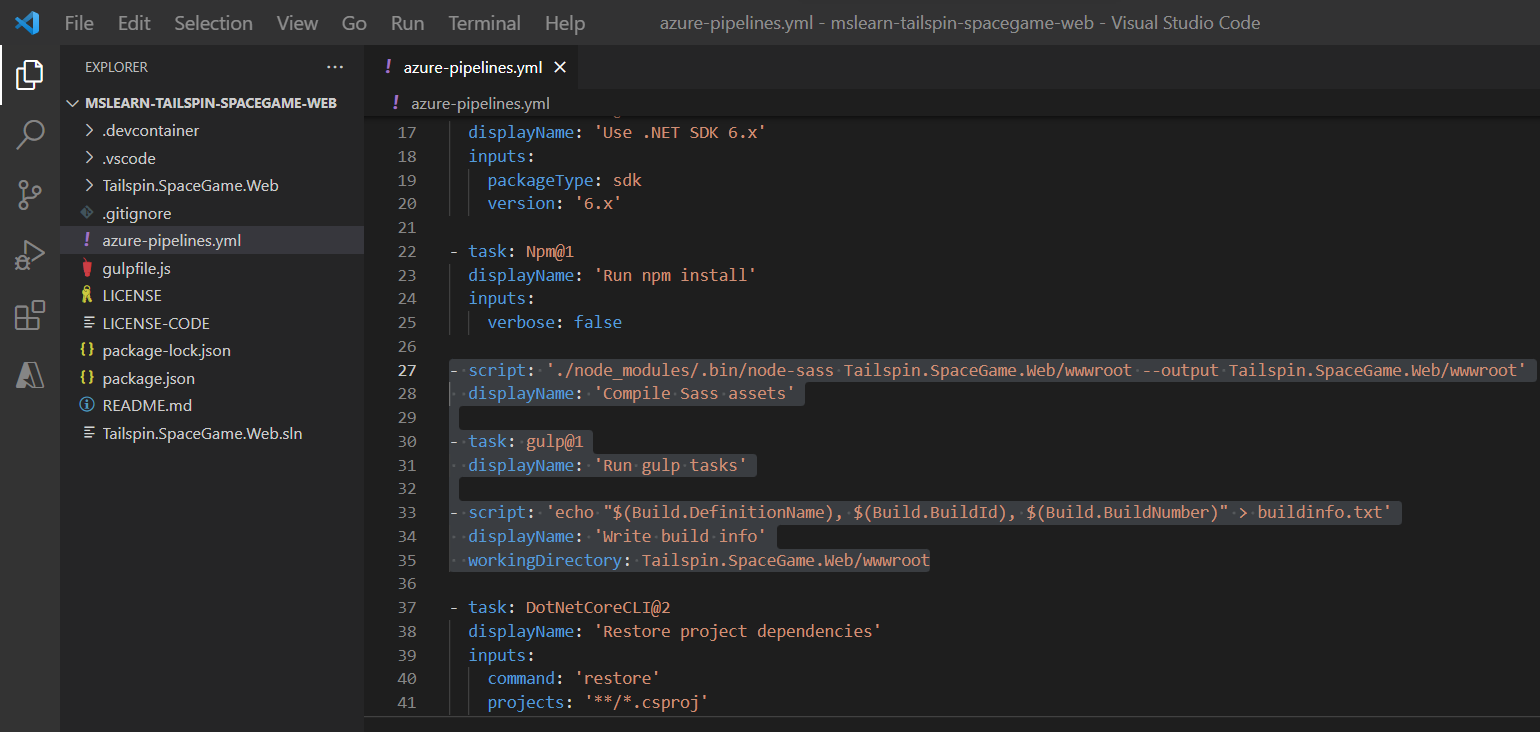1540x732 pixels.
Task: Expand the .vscode folder
Action: point(212,158)
